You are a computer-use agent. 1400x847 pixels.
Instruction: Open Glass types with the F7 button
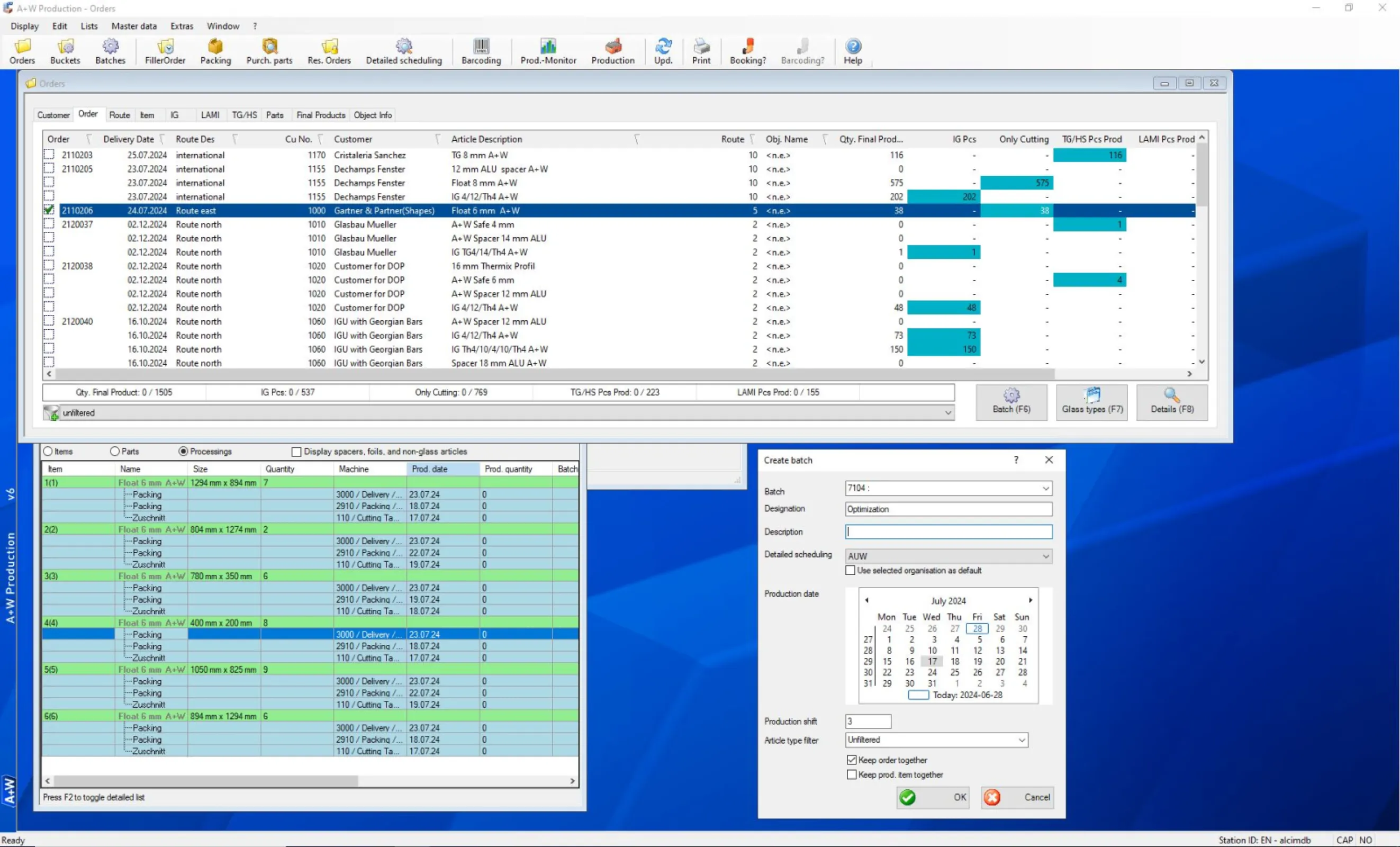1091,402
